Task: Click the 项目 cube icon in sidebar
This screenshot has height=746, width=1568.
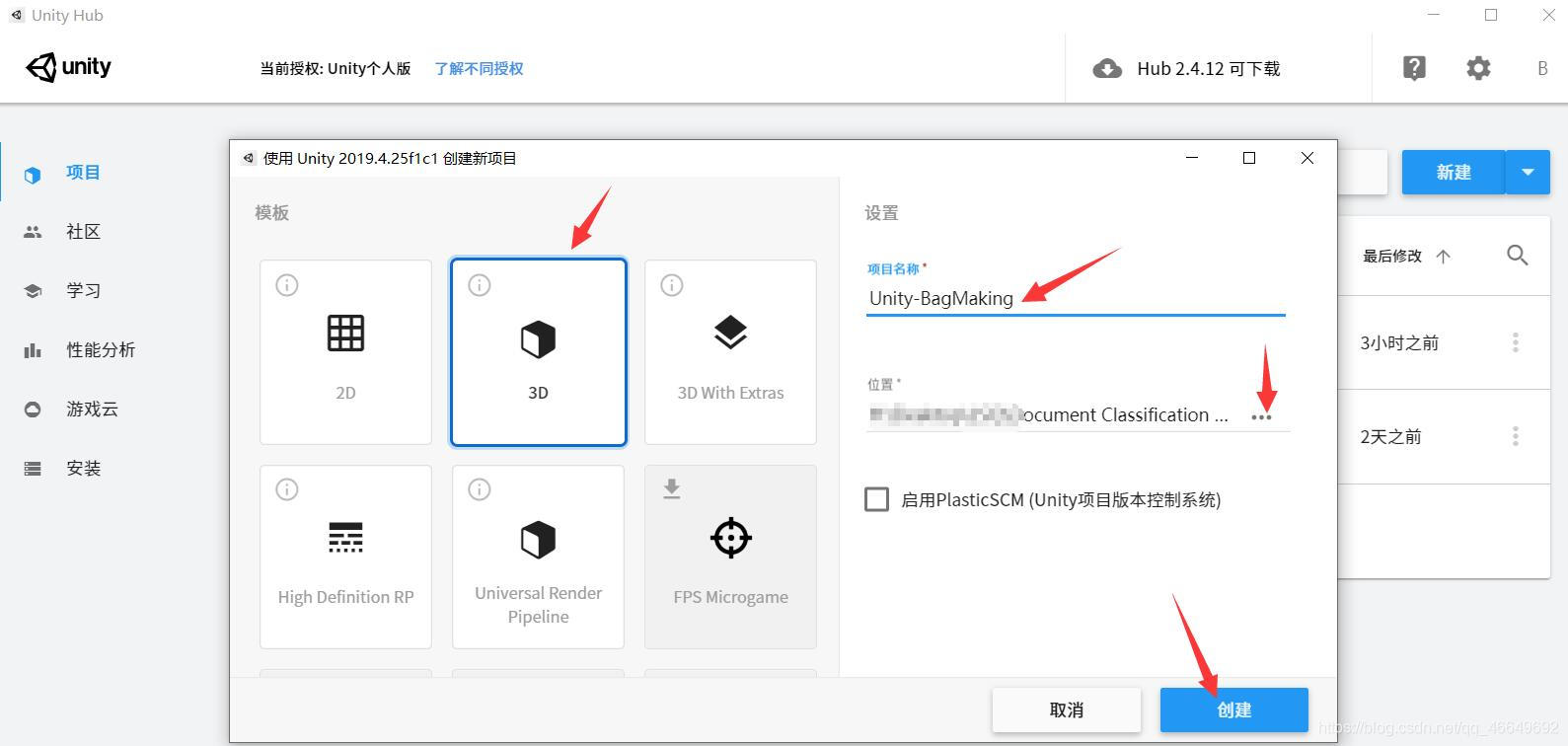Action: coord(33,175)
